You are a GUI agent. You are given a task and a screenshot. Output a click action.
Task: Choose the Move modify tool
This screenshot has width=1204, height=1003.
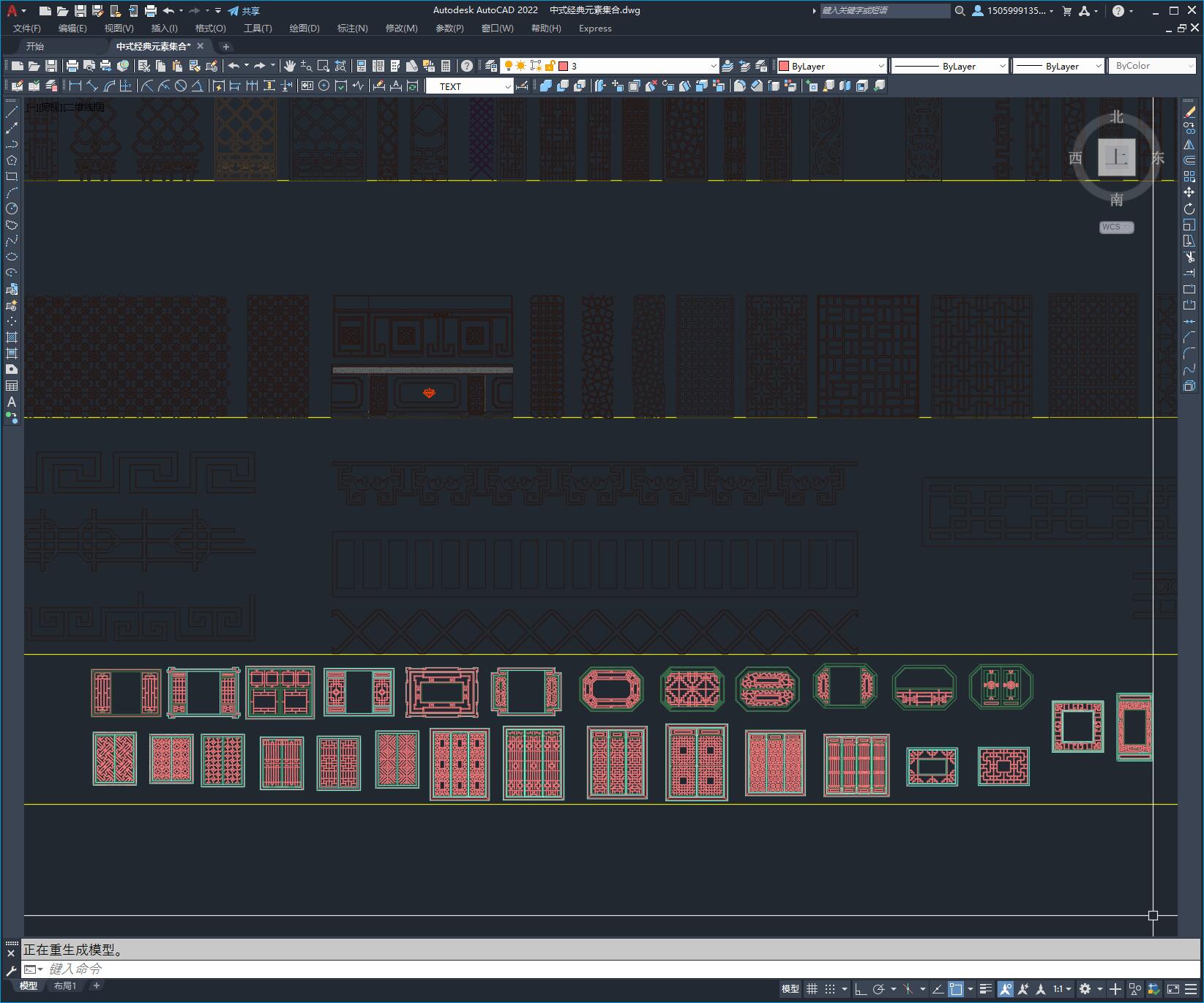click(1189, 192)
